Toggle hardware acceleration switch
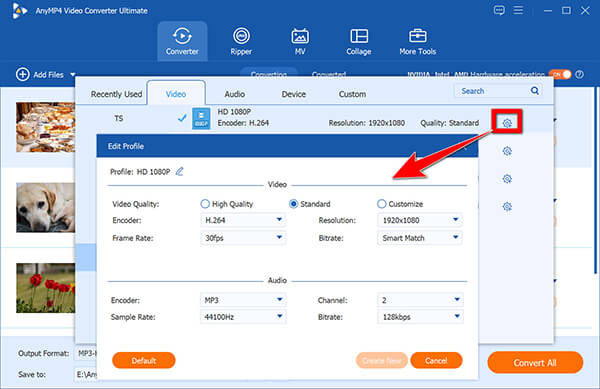This screenshot has height=389, width=600. click(560, 74)
